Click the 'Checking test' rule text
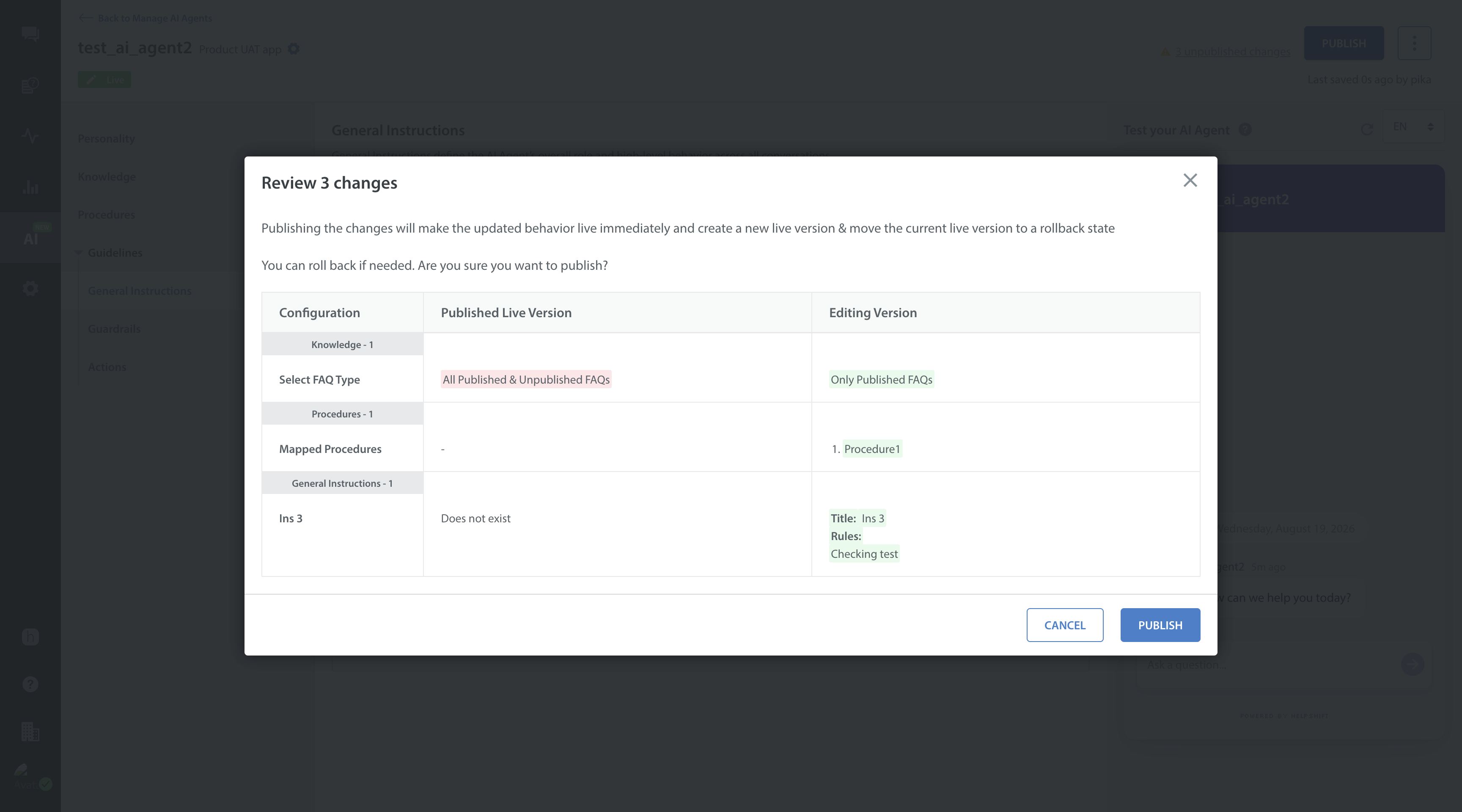The width and height of the screenshot is (1462, 812). [864, 554]
